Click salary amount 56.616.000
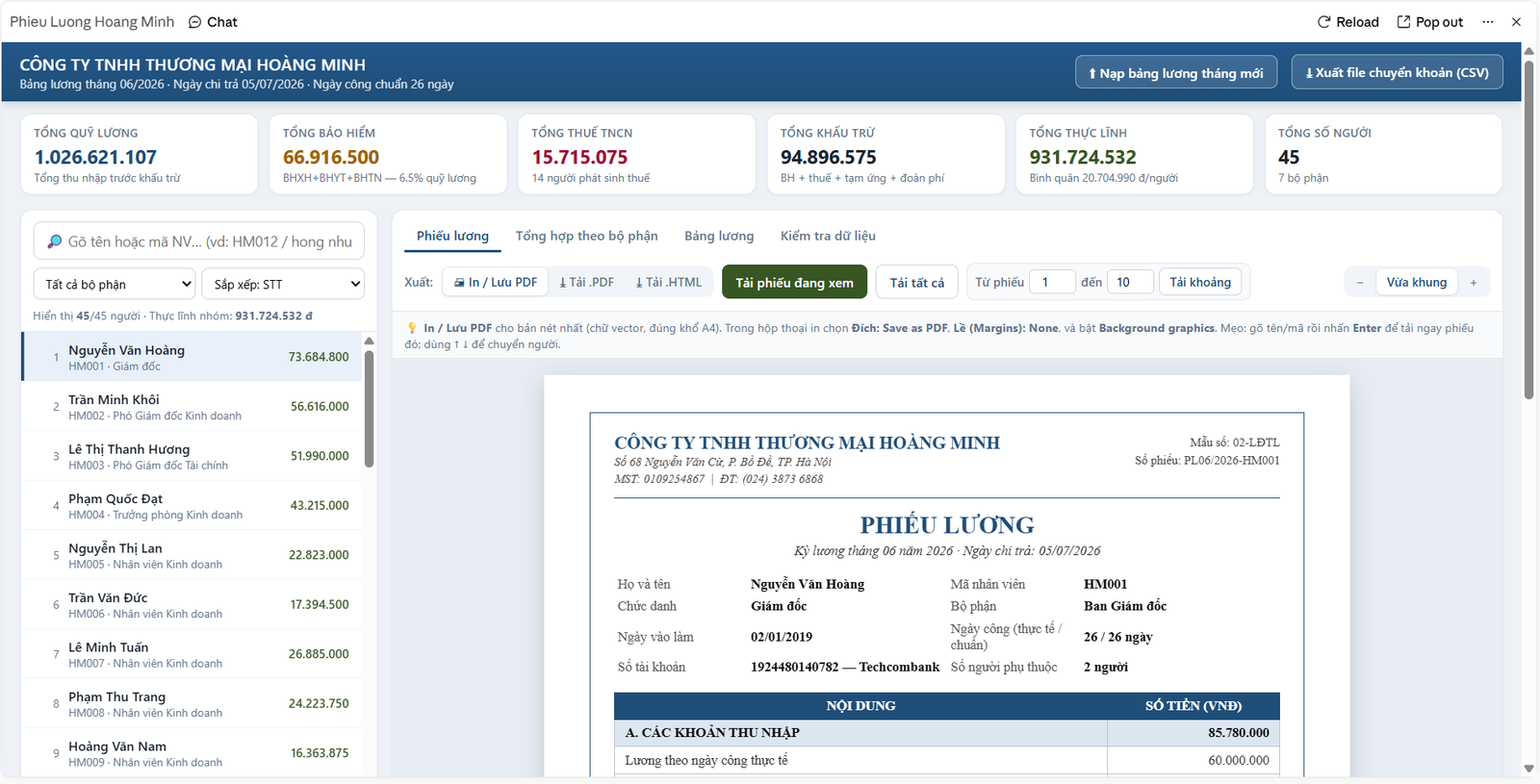Image resolution: width=1540 pixels, height=784 pixels. pos(320,407)
